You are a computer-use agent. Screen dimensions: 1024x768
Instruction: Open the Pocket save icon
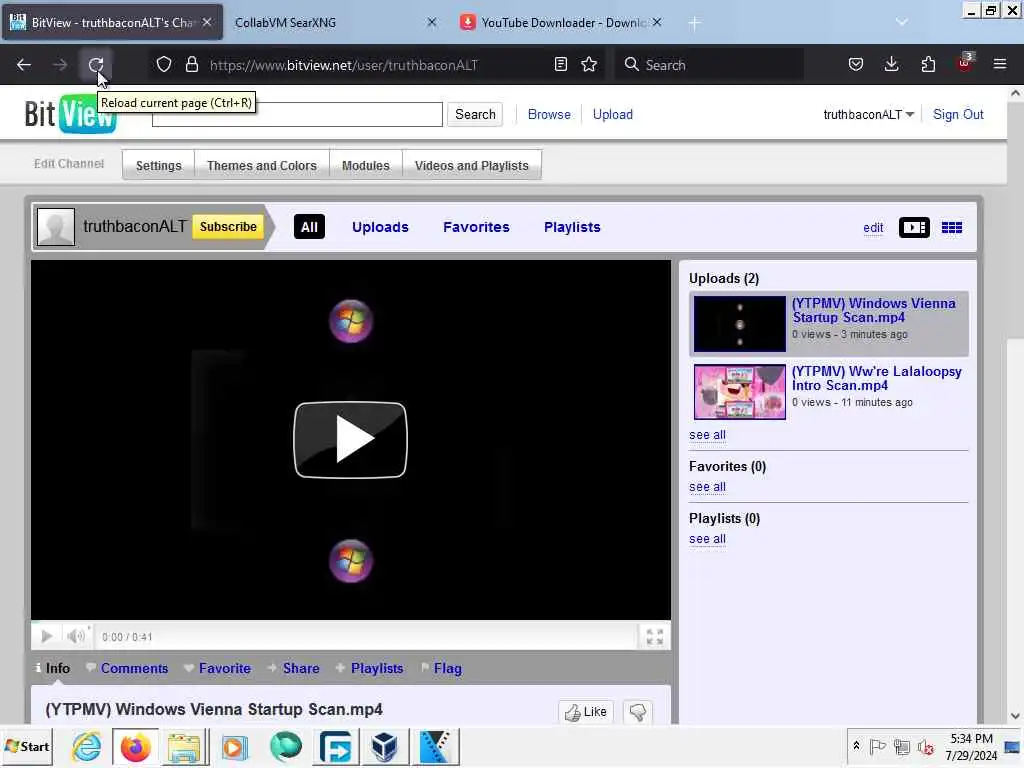pos(856,65)
